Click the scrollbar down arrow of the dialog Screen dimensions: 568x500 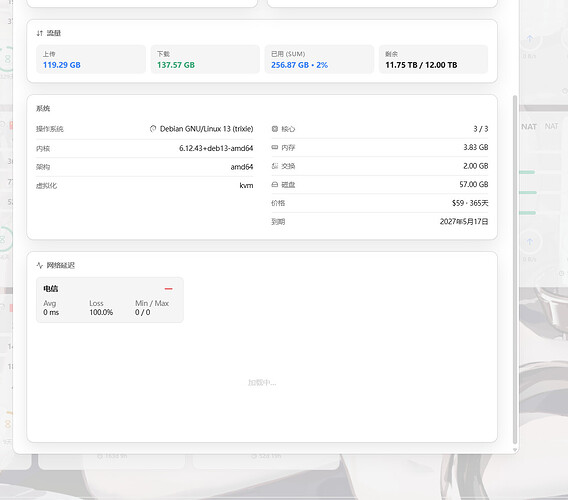tap(515, 450)
